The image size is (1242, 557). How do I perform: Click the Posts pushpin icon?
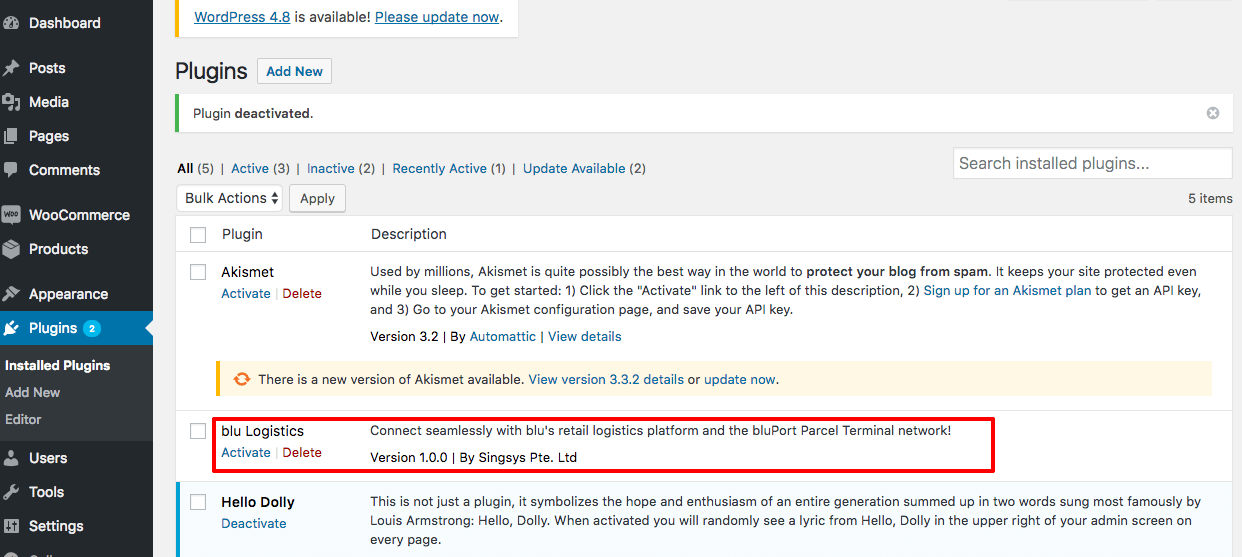(x=11, y=68)
